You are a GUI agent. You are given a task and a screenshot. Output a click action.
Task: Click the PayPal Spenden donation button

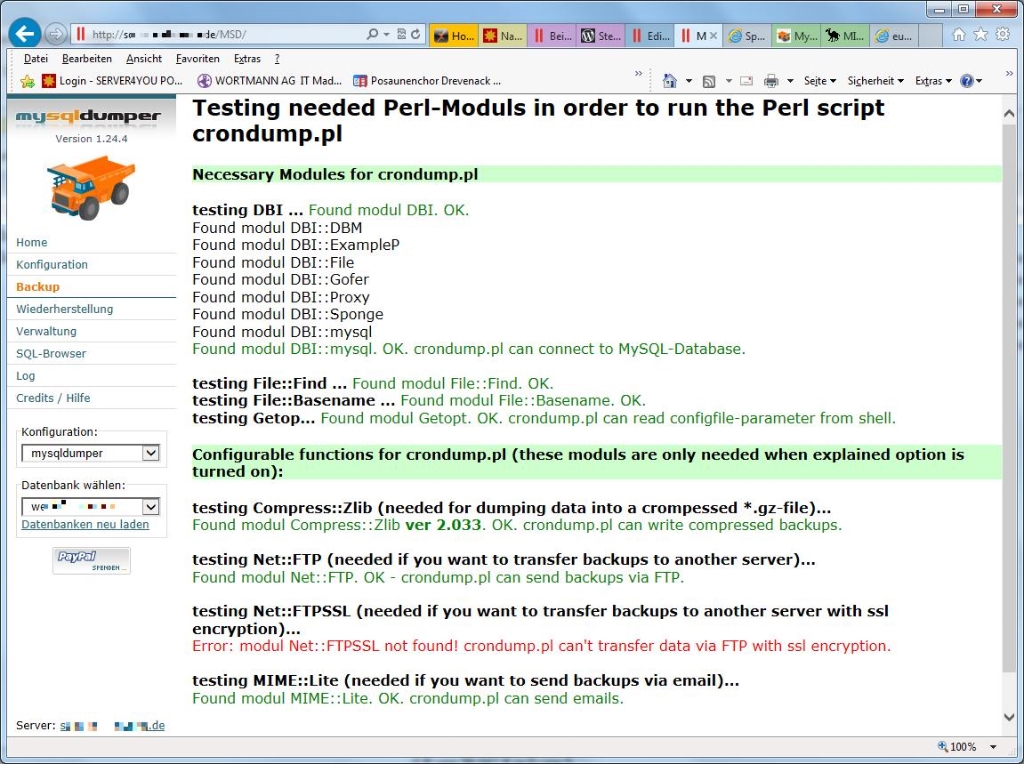point(91,560)
